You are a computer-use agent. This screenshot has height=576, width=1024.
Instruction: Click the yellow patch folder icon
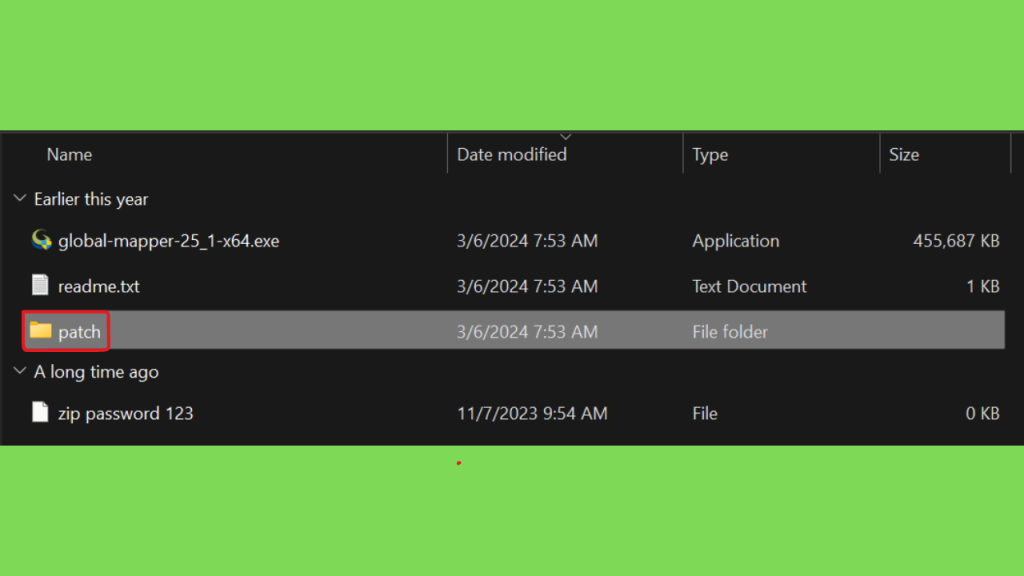[40, 330]
